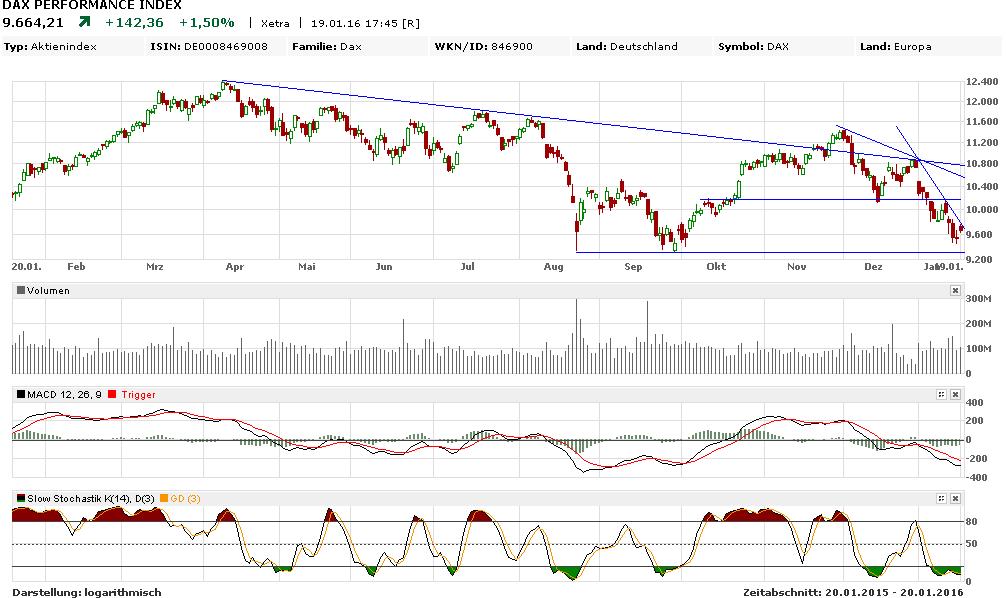Click the change value +142,36
Image resolution: width=1006 pixels, height=598 pixels.
(x=134, y=22)
